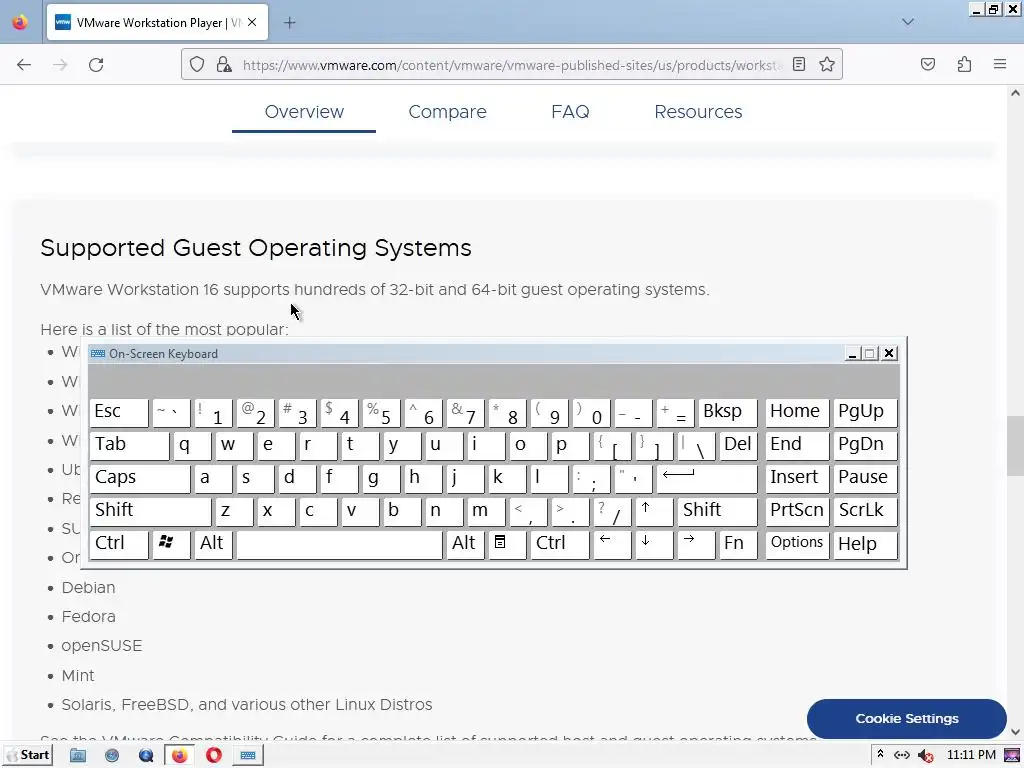Toggle Caps lock on On-Screen Keyboard
The image size is (1024, 768).
(139, 478)
